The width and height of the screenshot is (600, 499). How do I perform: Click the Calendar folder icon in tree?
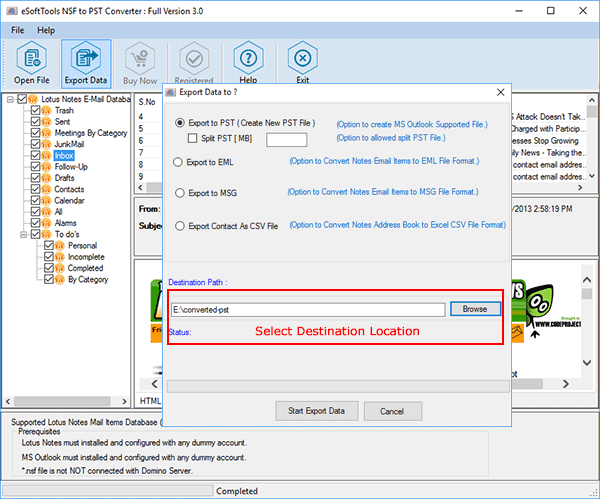46,200
